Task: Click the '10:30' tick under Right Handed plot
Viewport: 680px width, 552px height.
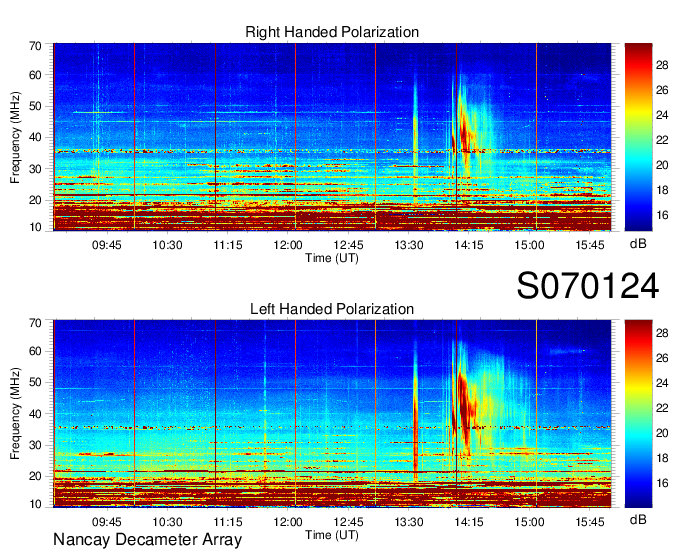Action: pos(167,245)
